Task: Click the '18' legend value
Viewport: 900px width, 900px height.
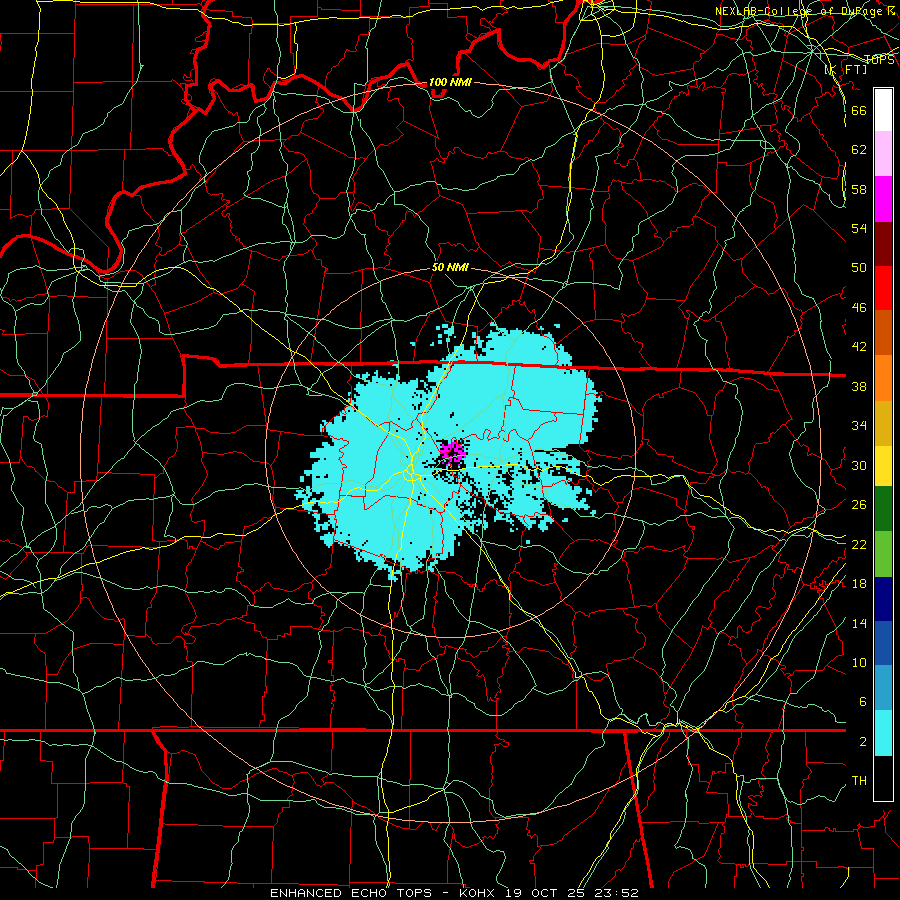Action: [859, 584]
